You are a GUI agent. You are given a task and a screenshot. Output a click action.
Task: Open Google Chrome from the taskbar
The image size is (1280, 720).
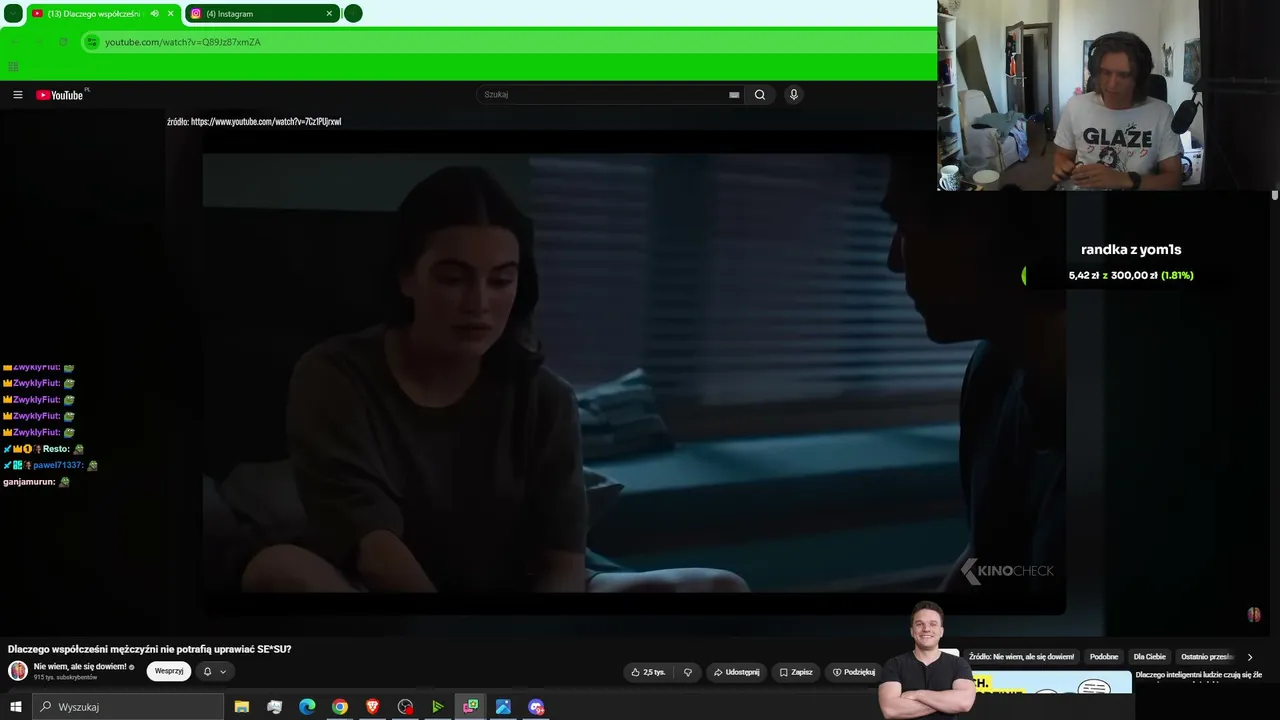[340, 707]
